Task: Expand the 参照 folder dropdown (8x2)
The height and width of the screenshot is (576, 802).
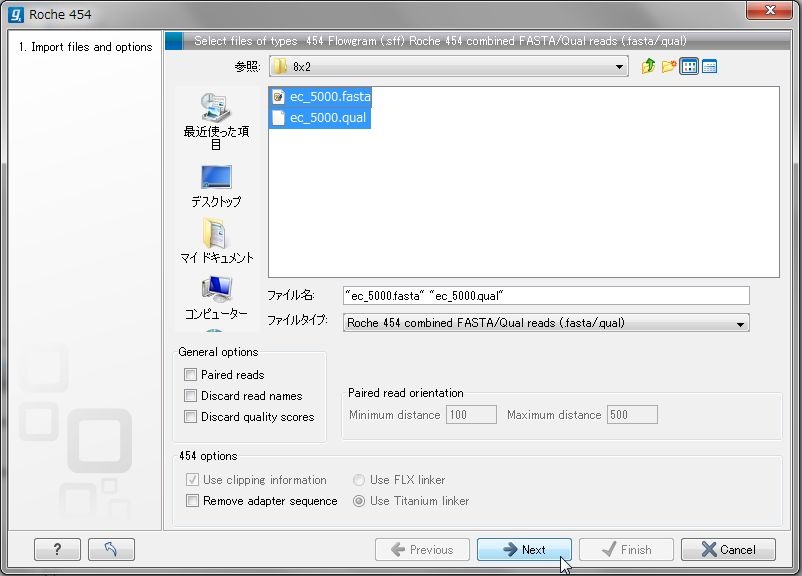Action: [619, 67]
